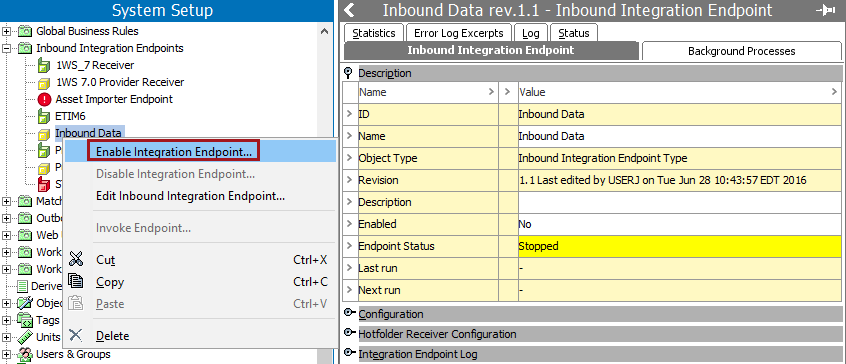Collapse the Description section
The width and height of the screenshot is (846, 364).
349,73
